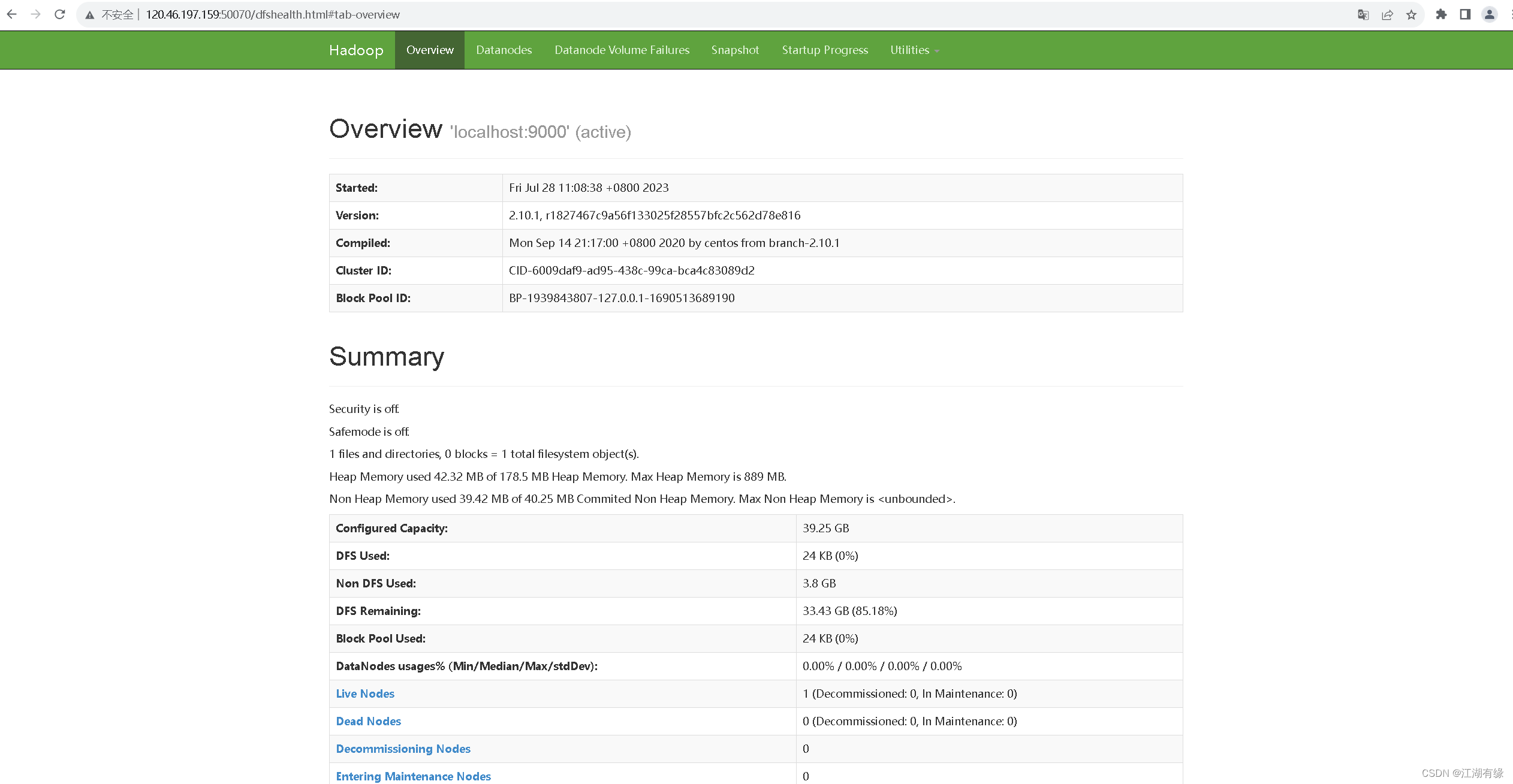Click the not-secure warning triangle icon
Screen dimensions: 1513x784
(90, 15)
